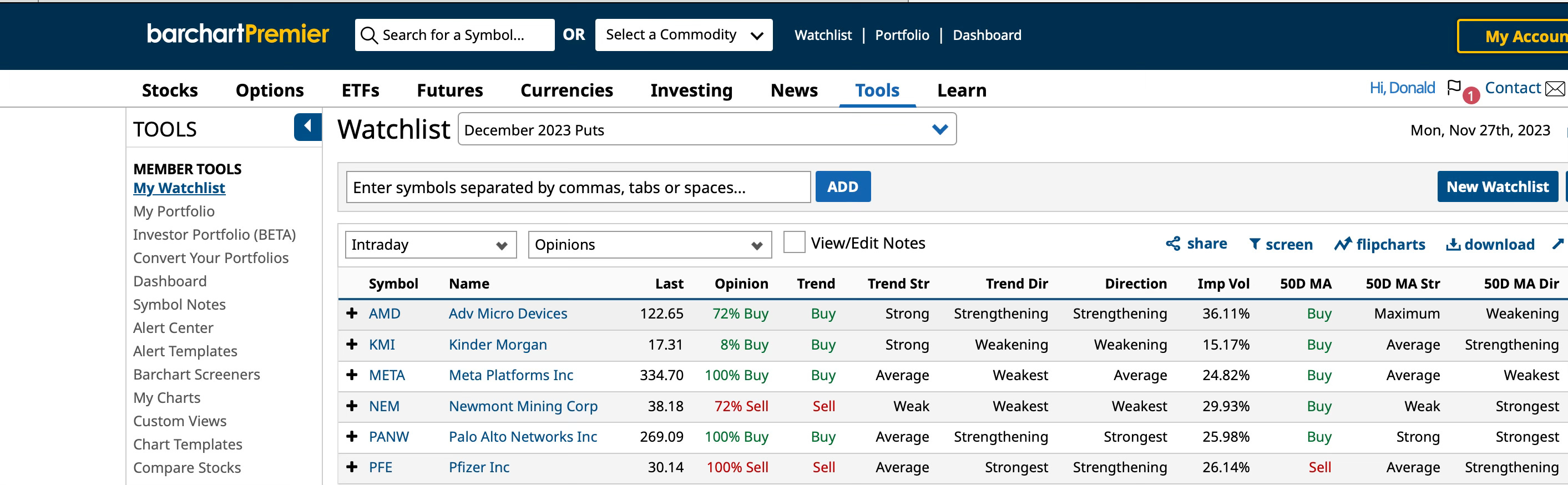Open the Kinder Morgan name link

point(497,345)
